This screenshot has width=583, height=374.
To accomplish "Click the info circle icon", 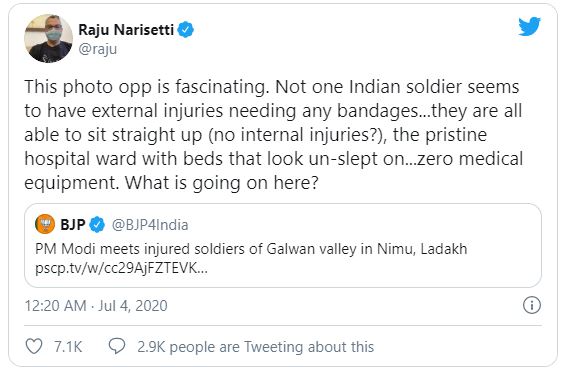I will (532, 305).
